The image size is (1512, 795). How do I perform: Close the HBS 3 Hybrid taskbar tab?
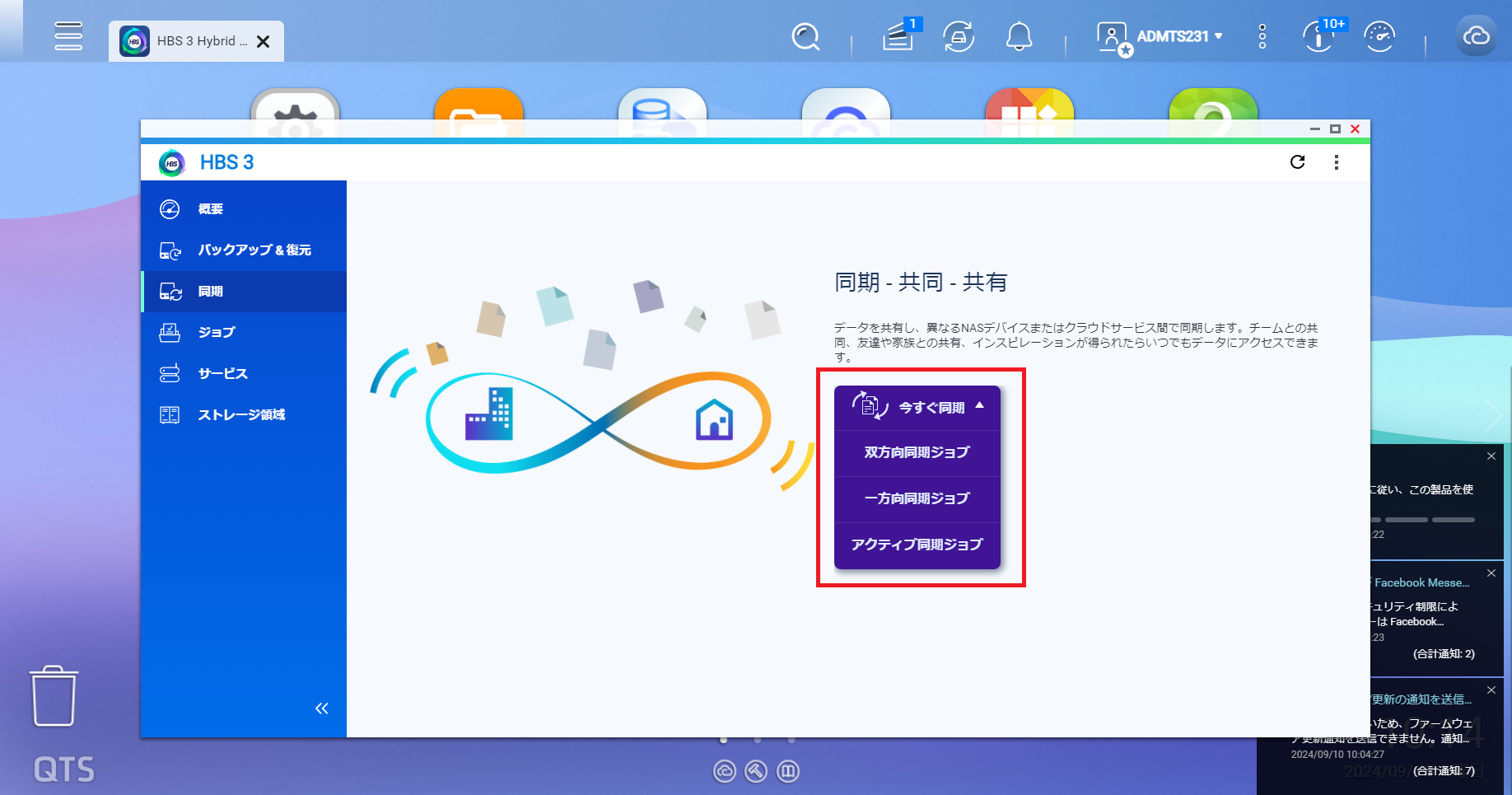[264, 41]
